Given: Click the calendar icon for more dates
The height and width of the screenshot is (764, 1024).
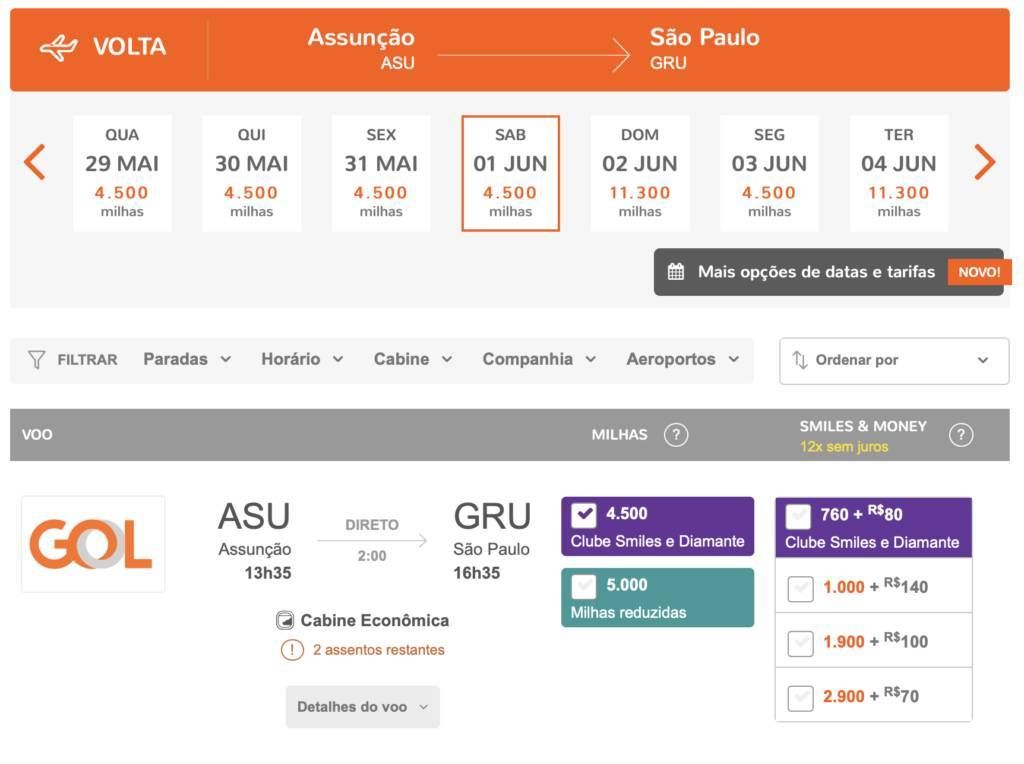Looking at the screenshot, I should click(x=676, y=272).
